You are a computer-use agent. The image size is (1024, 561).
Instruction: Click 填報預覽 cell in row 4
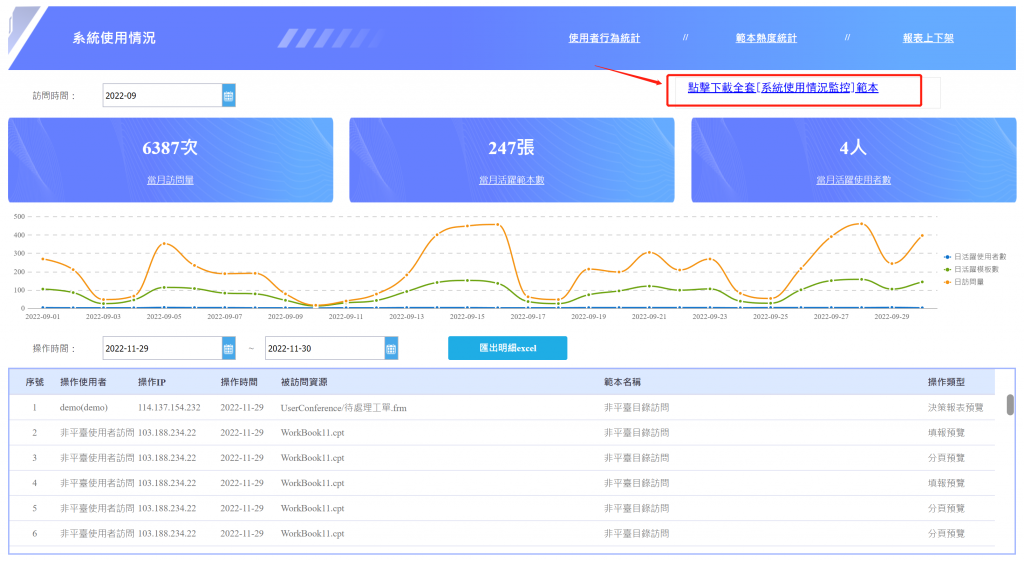click(x=946, y=483)
